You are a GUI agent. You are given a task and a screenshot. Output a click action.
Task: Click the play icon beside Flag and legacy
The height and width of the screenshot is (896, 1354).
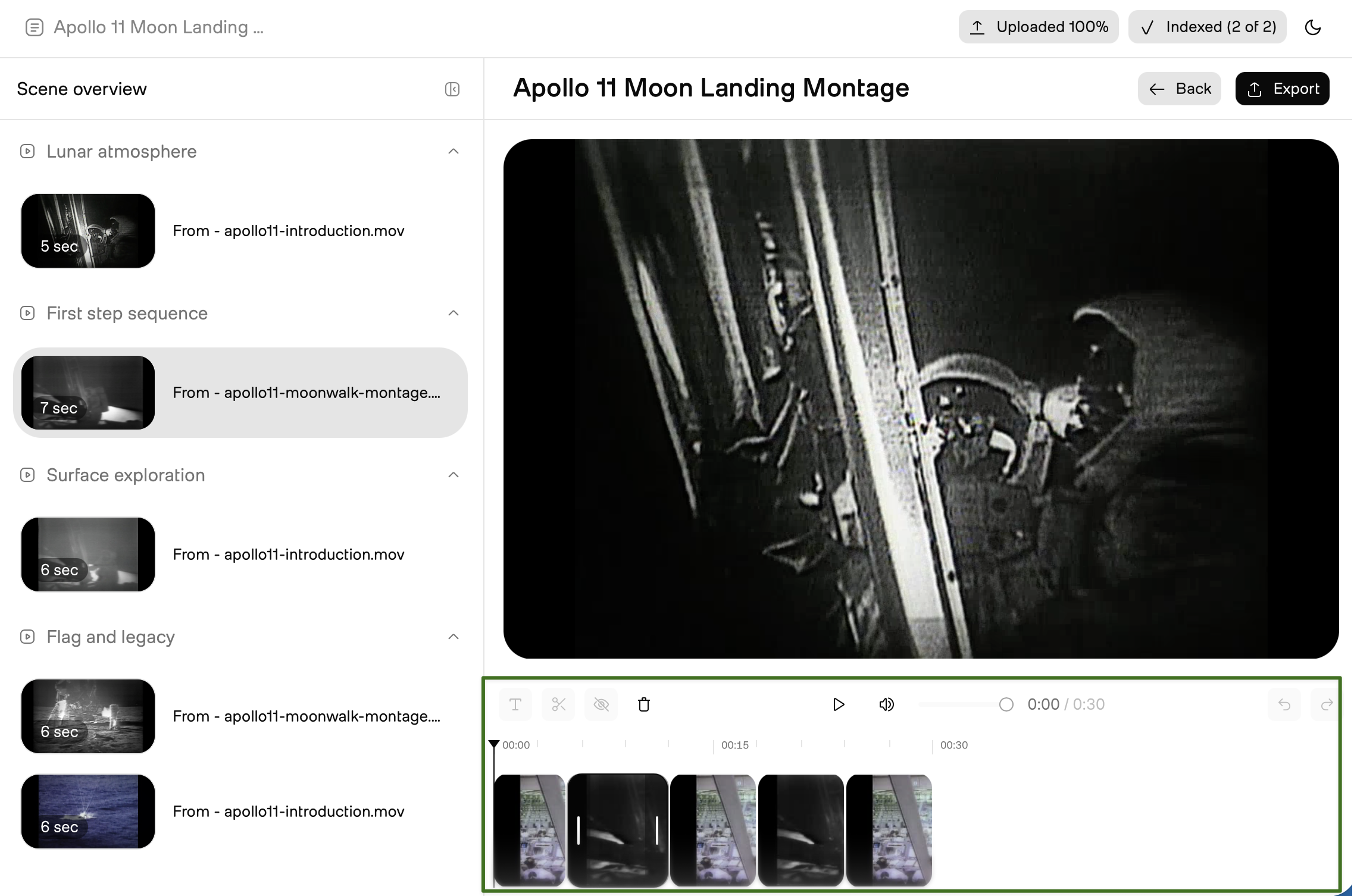coord(27,637)
